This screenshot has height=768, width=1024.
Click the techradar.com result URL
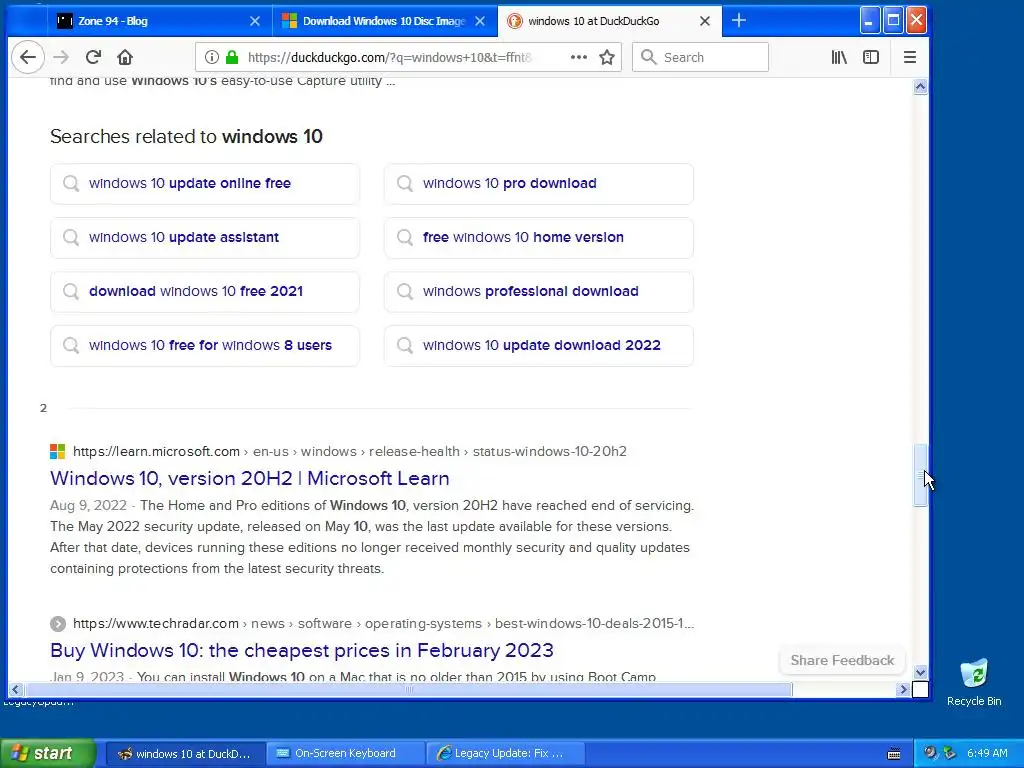pyautogui.click(x=383, y=624)
